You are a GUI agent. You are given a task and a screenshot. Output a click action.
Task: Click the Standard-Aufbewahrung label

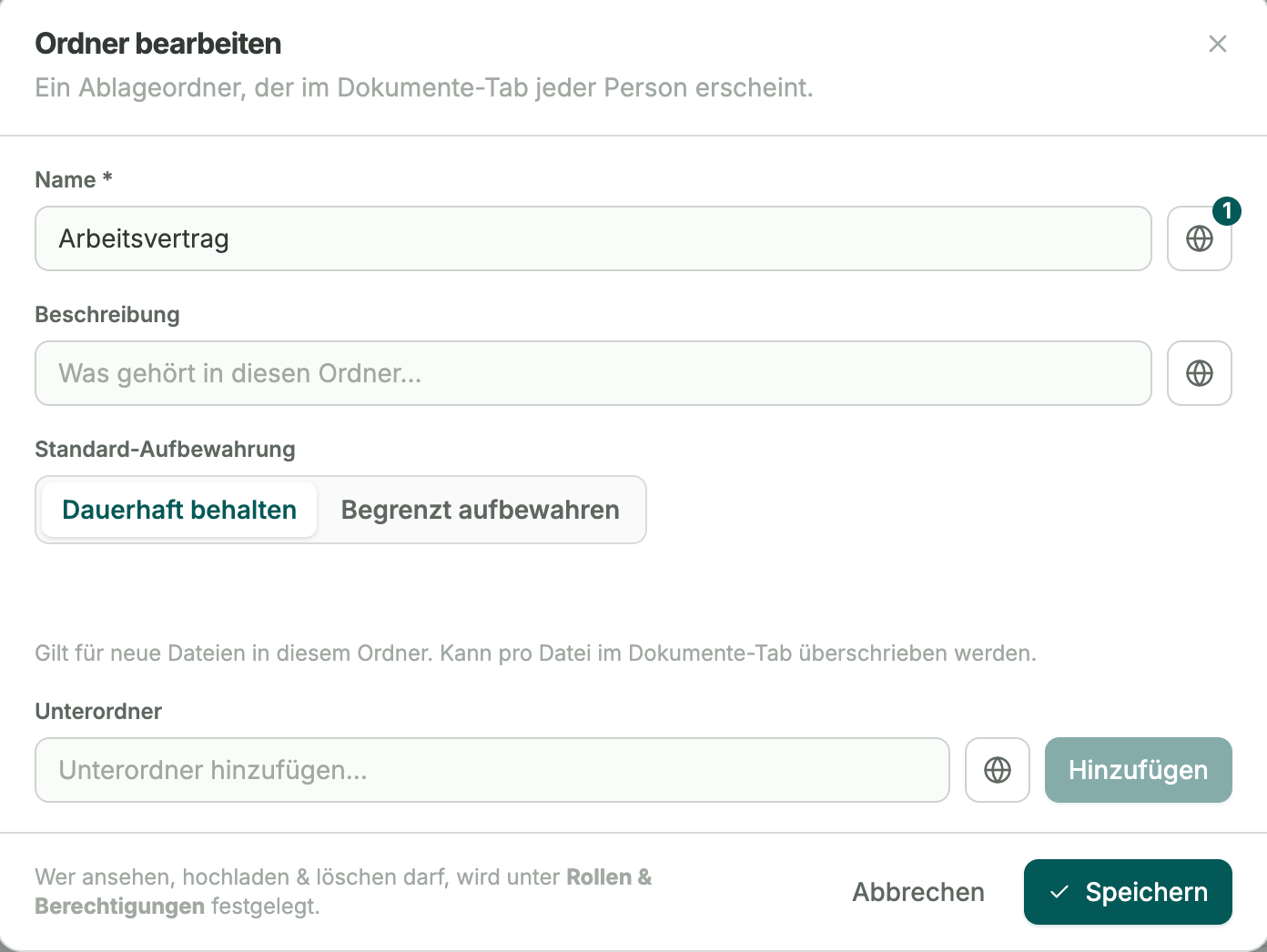point(165,449)
